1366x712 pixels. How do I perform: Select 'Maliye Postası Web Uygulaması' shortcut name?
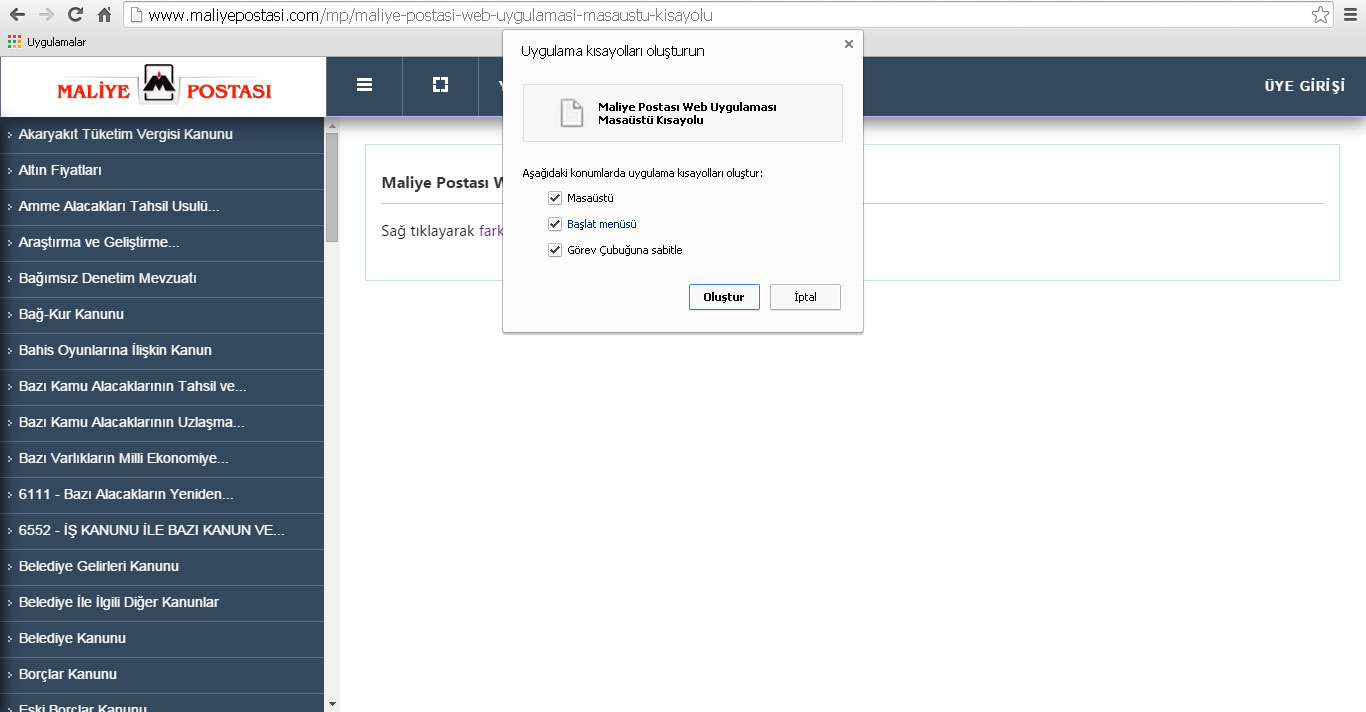[x=687, y=107]
